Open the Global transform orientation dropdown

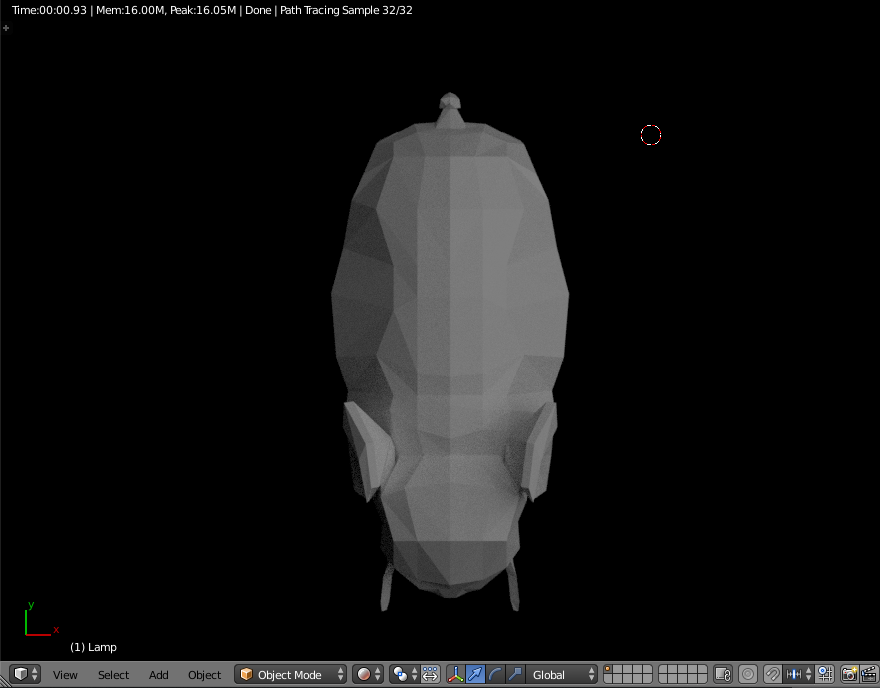(562, 674)
